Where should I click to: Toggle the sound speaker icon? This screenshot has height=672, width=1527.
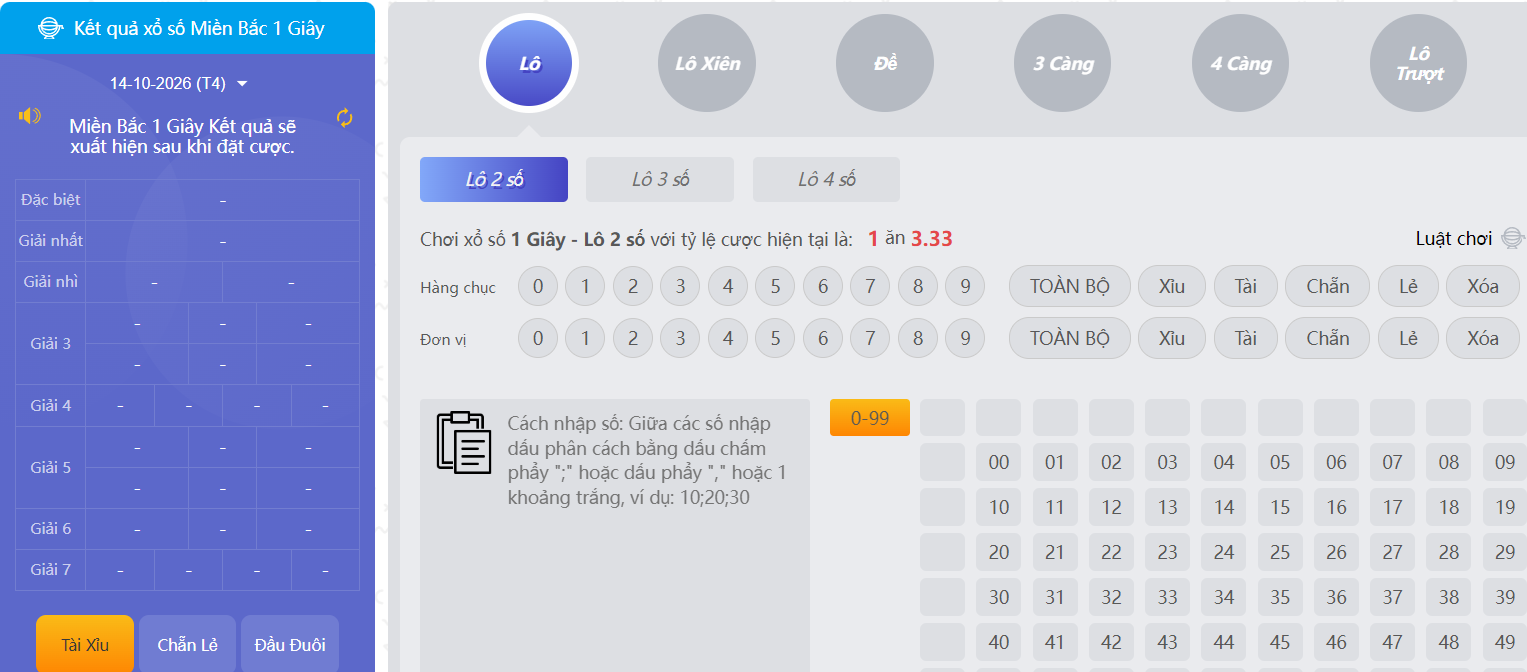30,116
